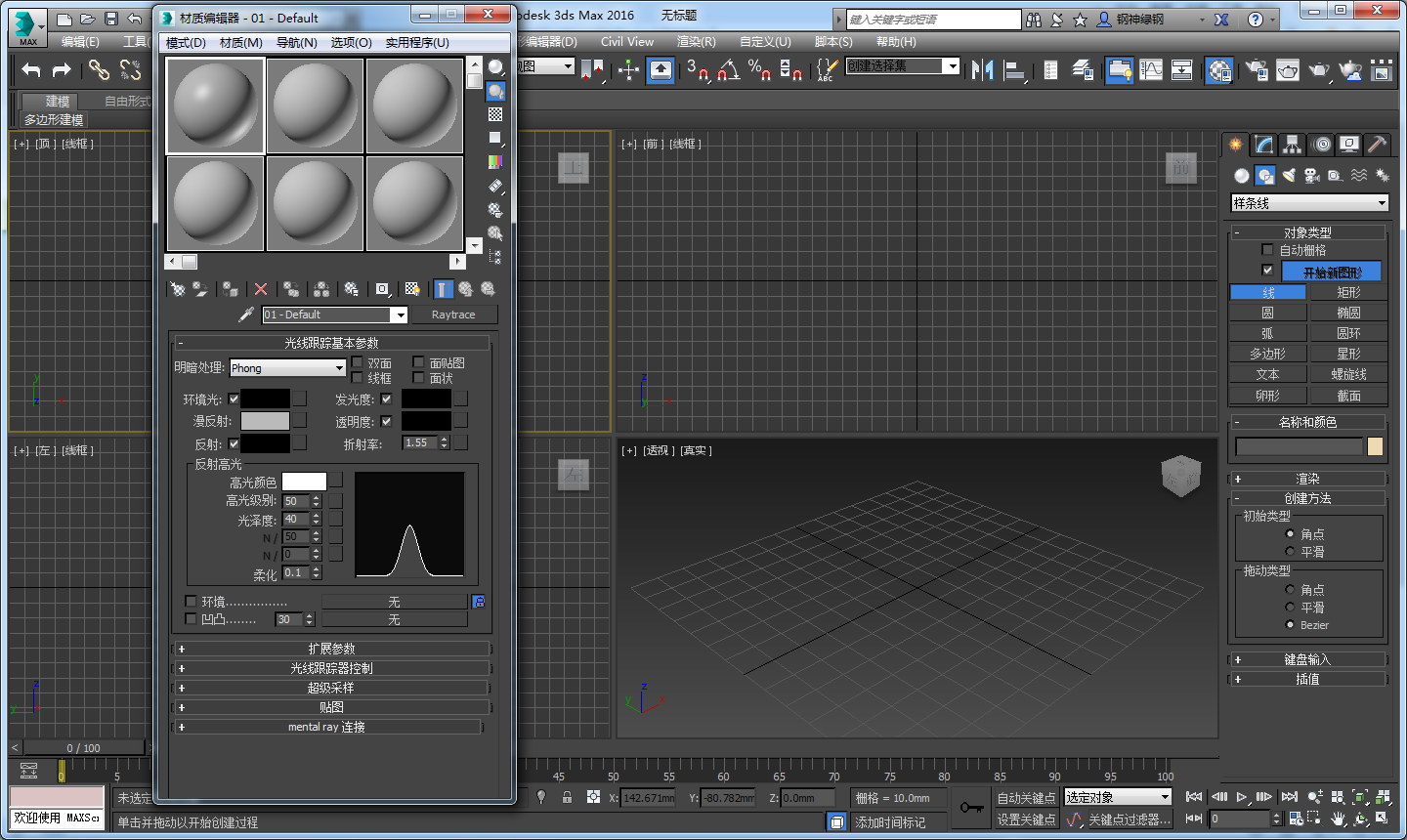Click the 漫反射 diffuse gray color swatch

(265, 421)
